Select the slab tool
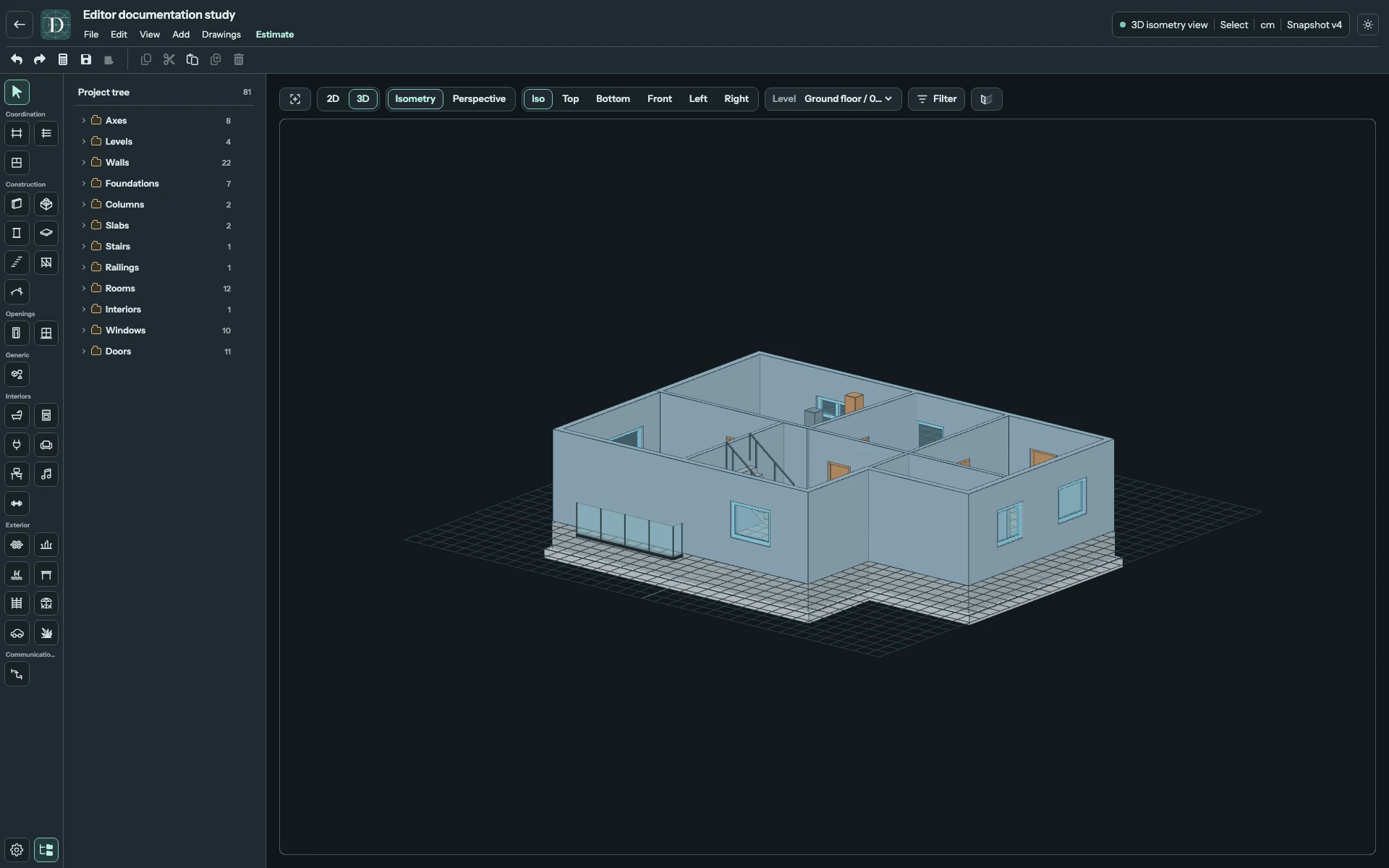 (46, 233)
